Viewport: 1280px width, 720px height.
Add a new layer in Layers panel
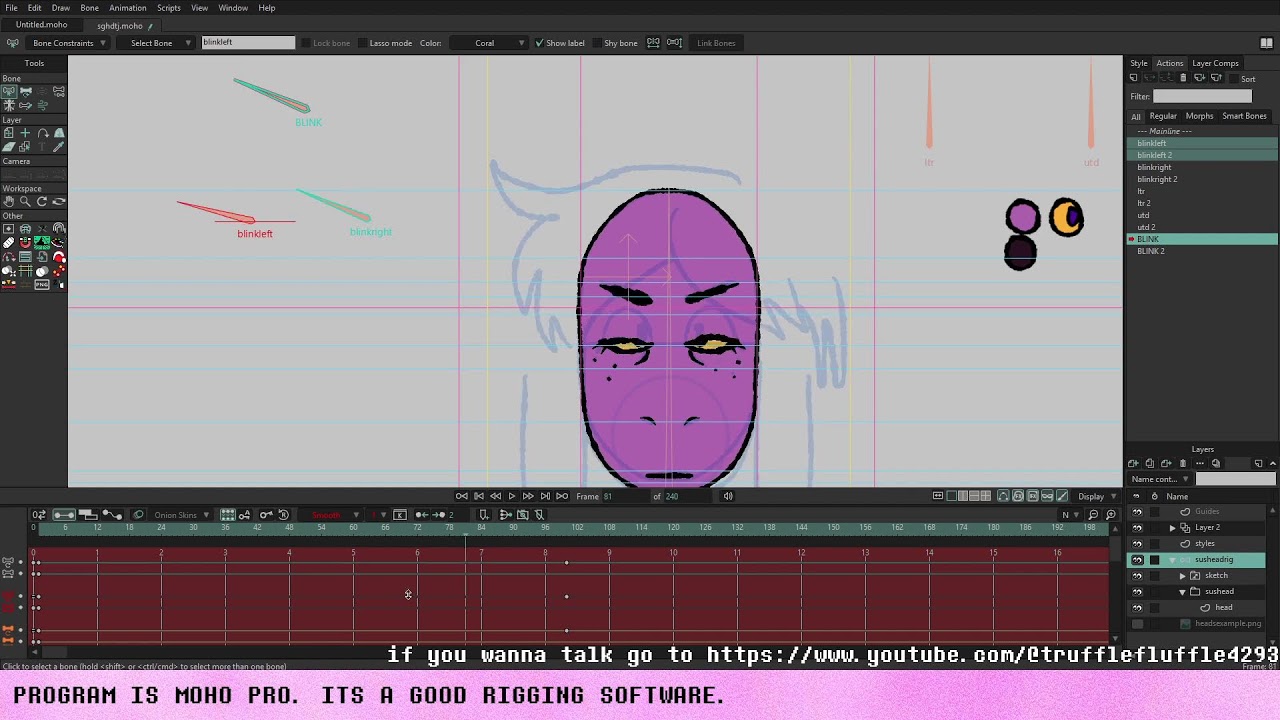pyautogui.click(x=1133, y=463)
